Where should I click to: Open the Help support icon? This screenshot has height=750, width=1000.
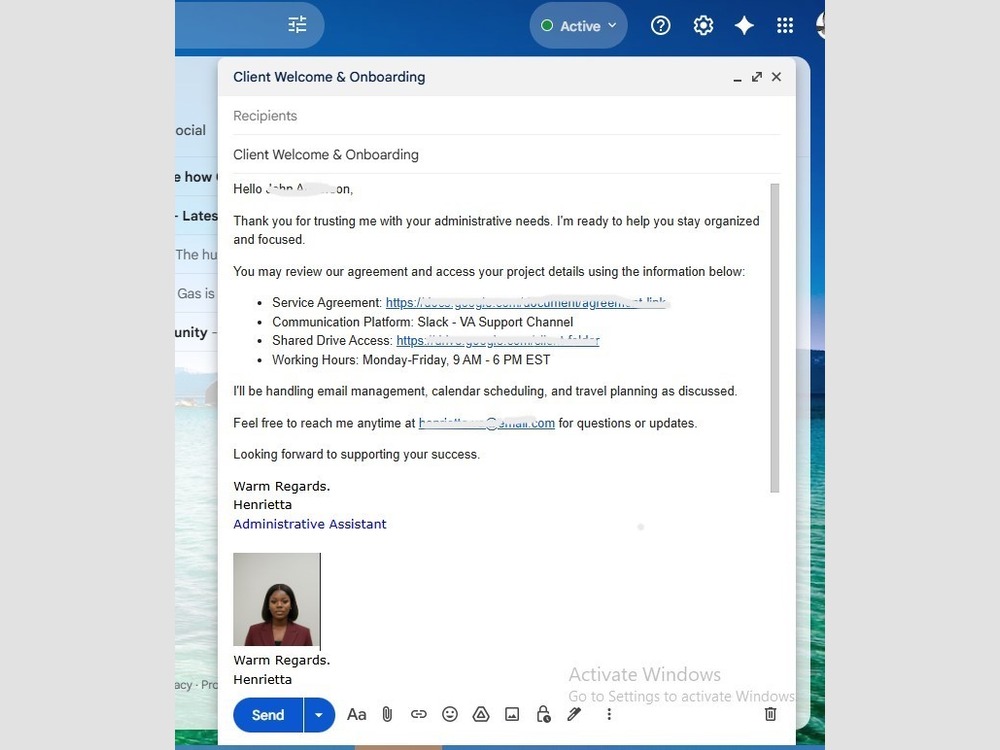660,26
